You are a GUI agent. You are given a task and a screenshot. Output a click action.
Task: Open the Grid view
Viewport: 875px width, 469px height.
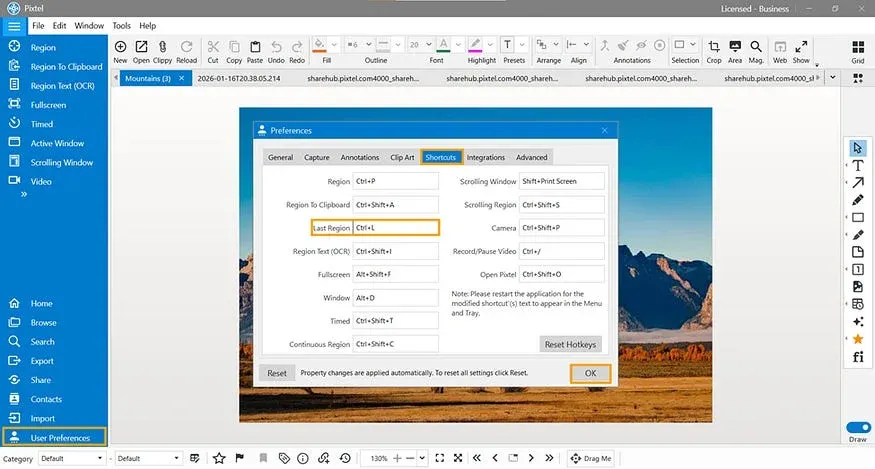coord(858,51)
